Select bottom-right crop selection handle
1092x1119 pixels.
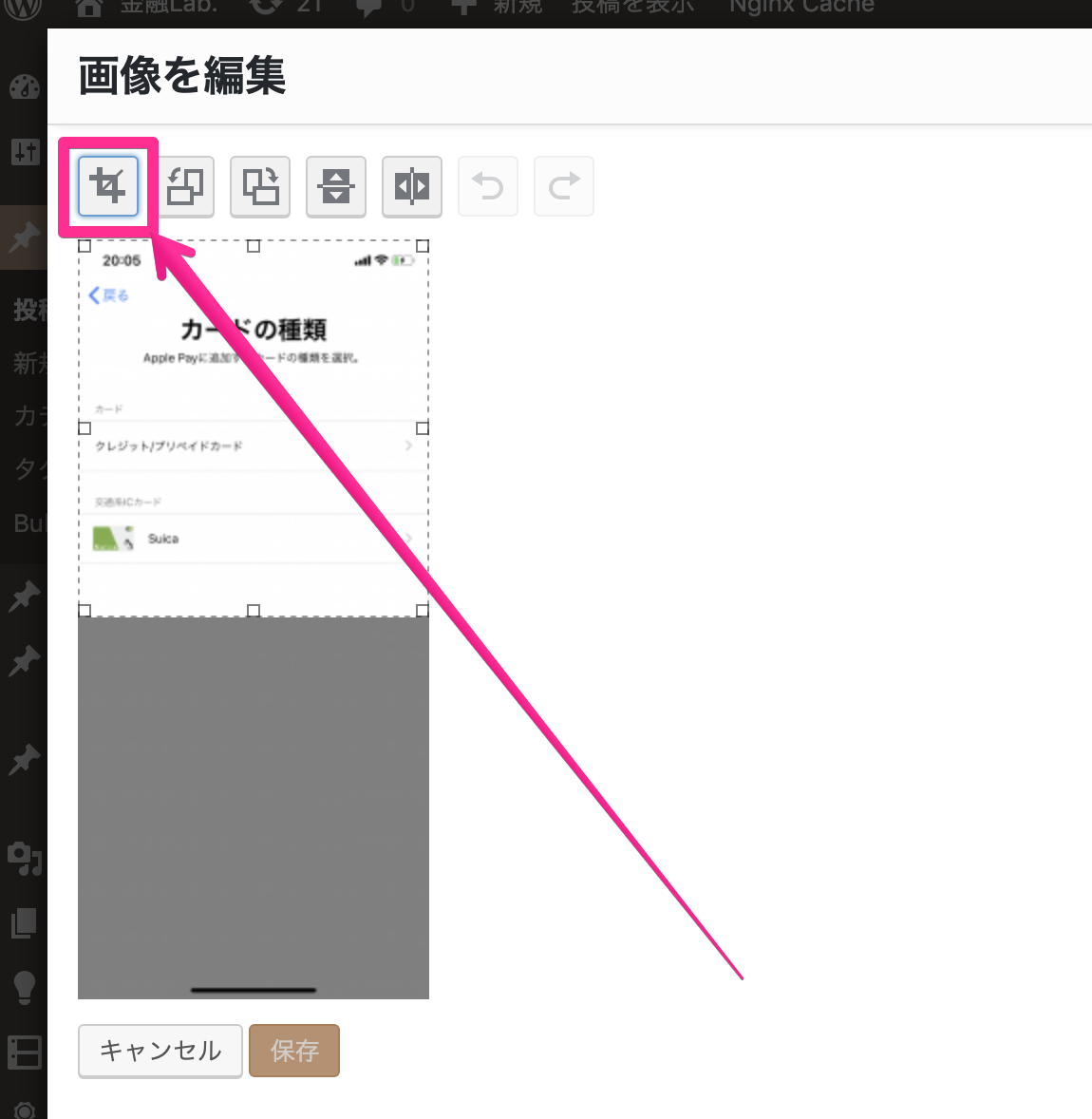423,610
